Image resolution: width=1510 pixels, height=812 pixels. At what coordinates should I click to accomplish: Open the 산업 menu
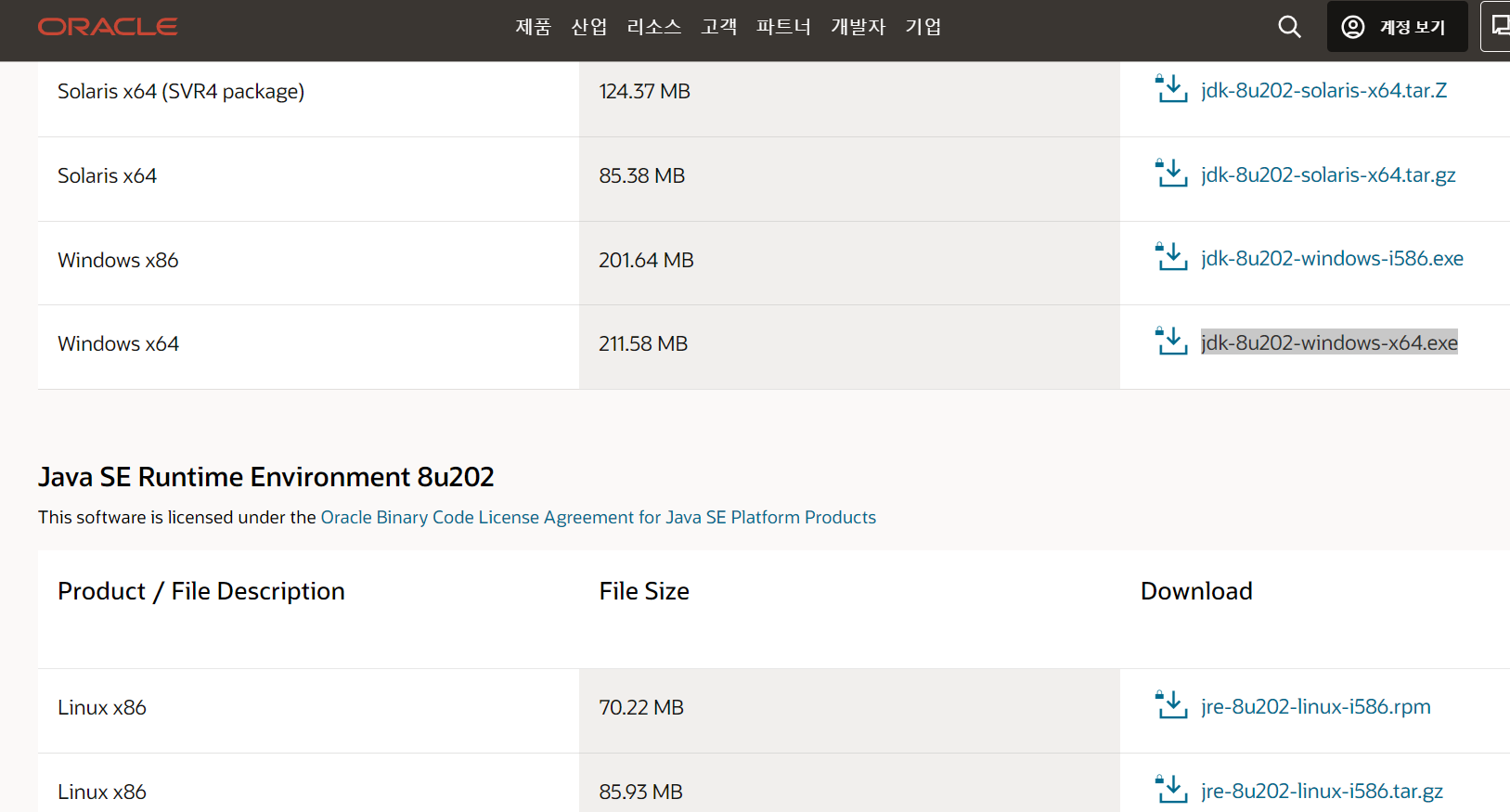click(x=588, y=27)
